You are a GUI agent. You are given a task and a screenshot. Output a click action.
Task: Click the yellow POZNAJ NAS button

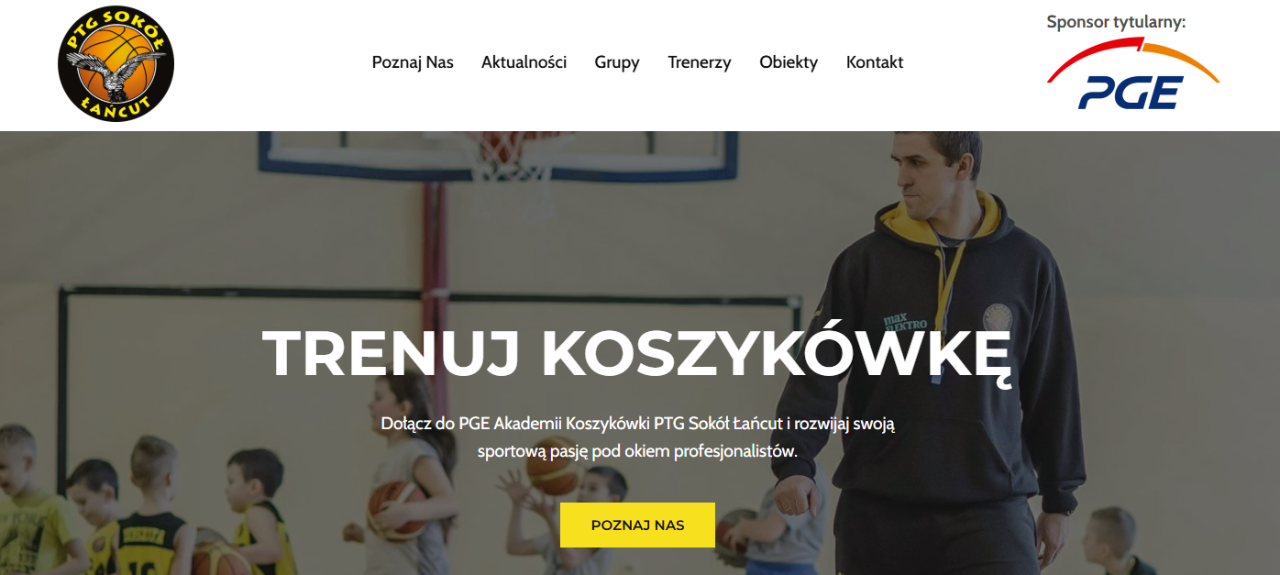click(x=637, y=525)
